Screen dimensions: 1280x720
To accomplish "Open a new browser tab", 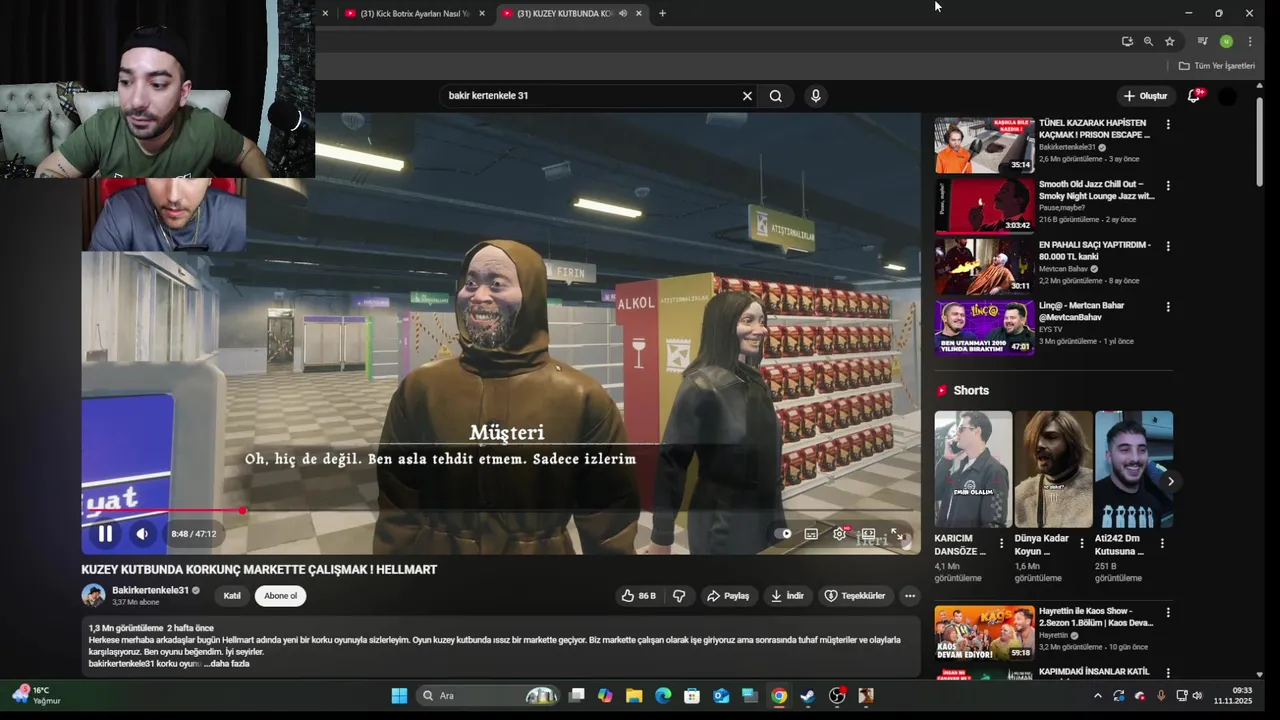I will (662, 13).
